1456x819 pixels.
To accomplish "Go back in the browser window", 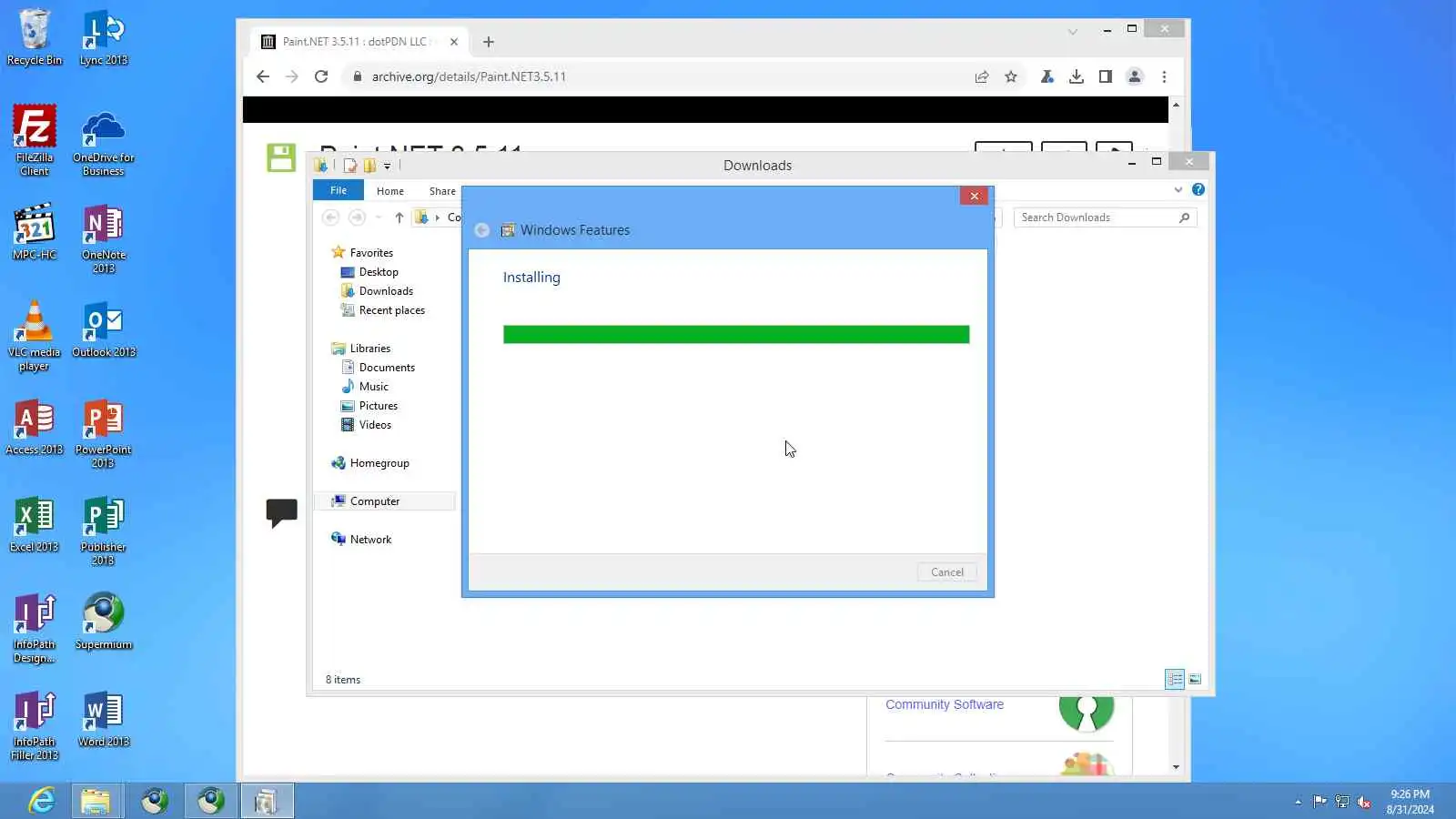I will pyautogui.click(x=263, y=76).
